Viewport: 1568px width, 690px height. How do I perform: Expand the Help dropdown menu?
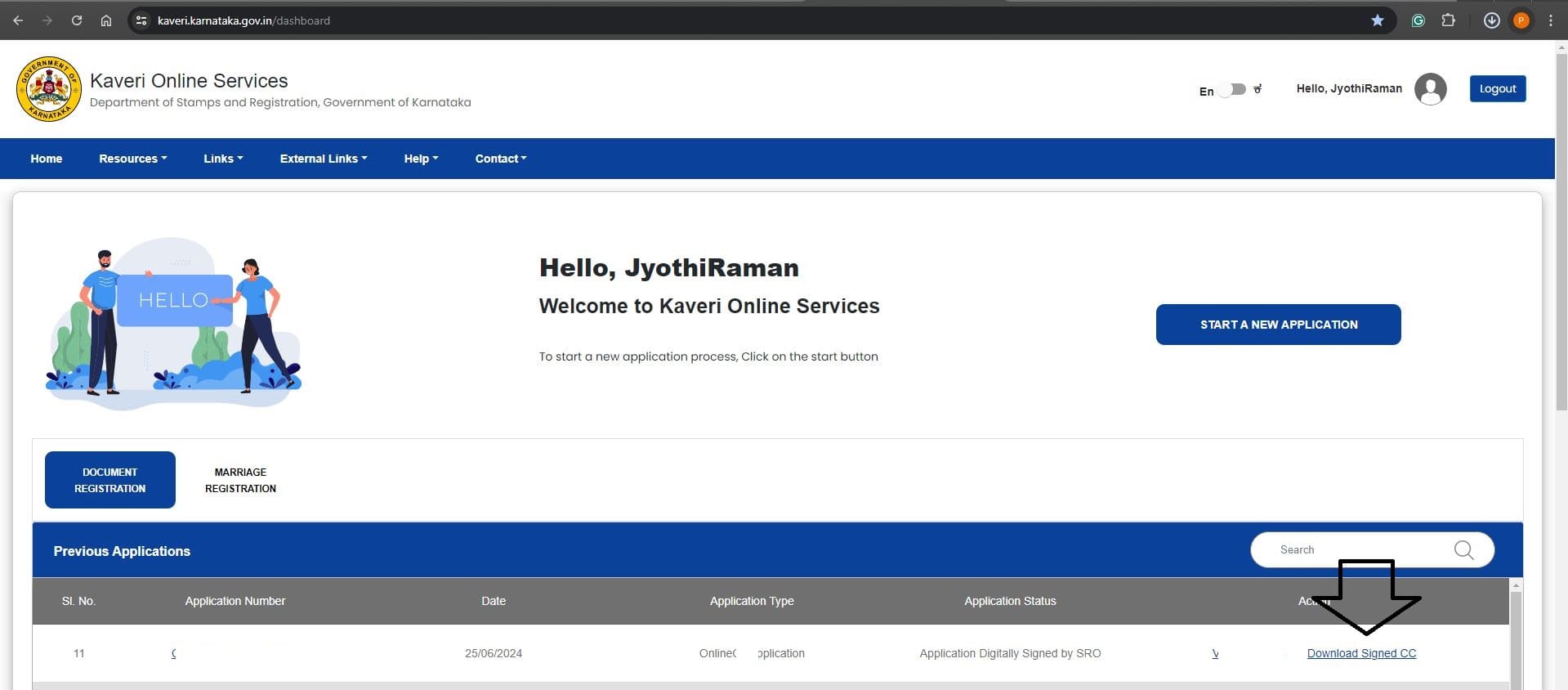pos(421,159)
